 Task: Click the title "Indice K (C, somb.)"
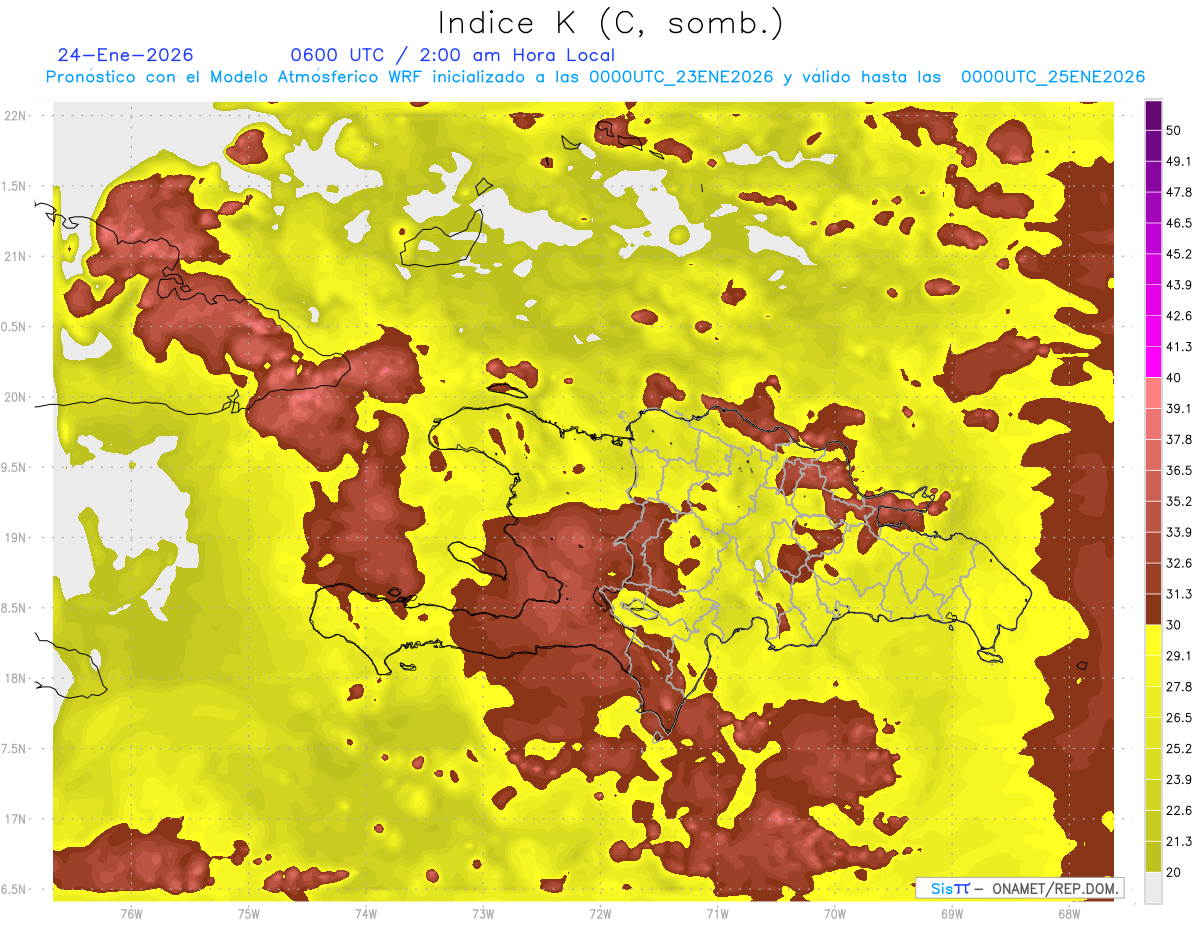point(611,23)
